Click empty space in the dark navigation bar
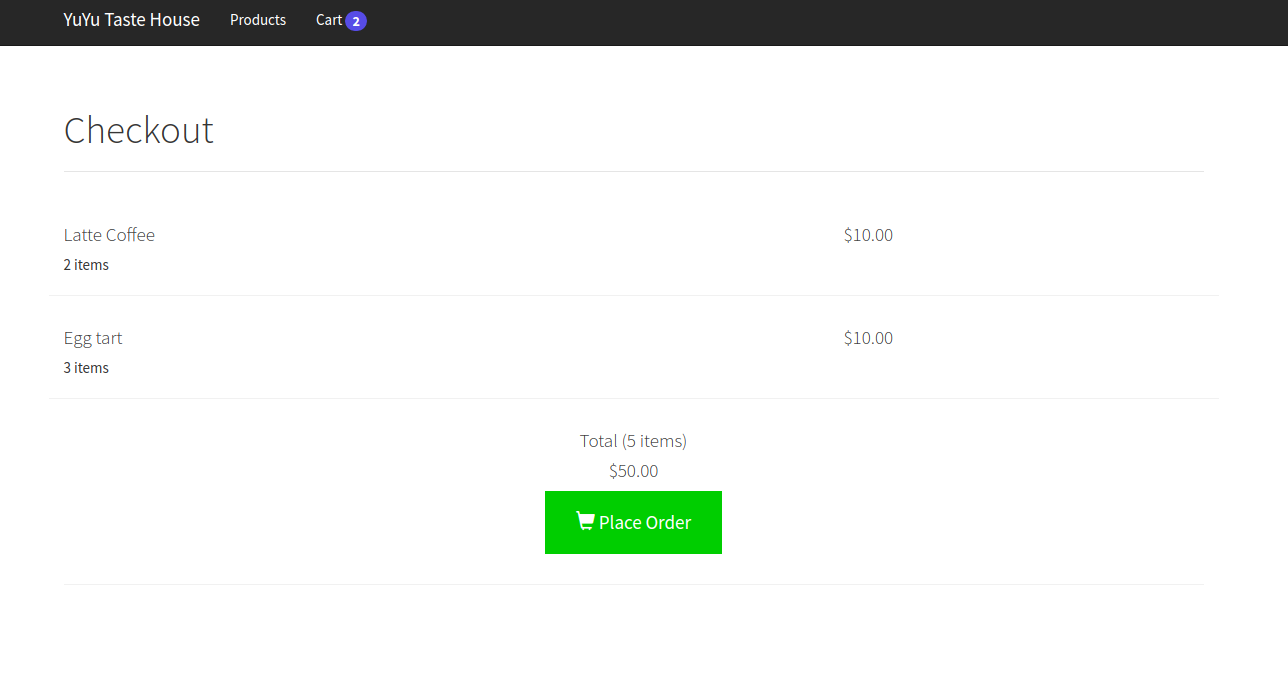 [x=800, y=22]
